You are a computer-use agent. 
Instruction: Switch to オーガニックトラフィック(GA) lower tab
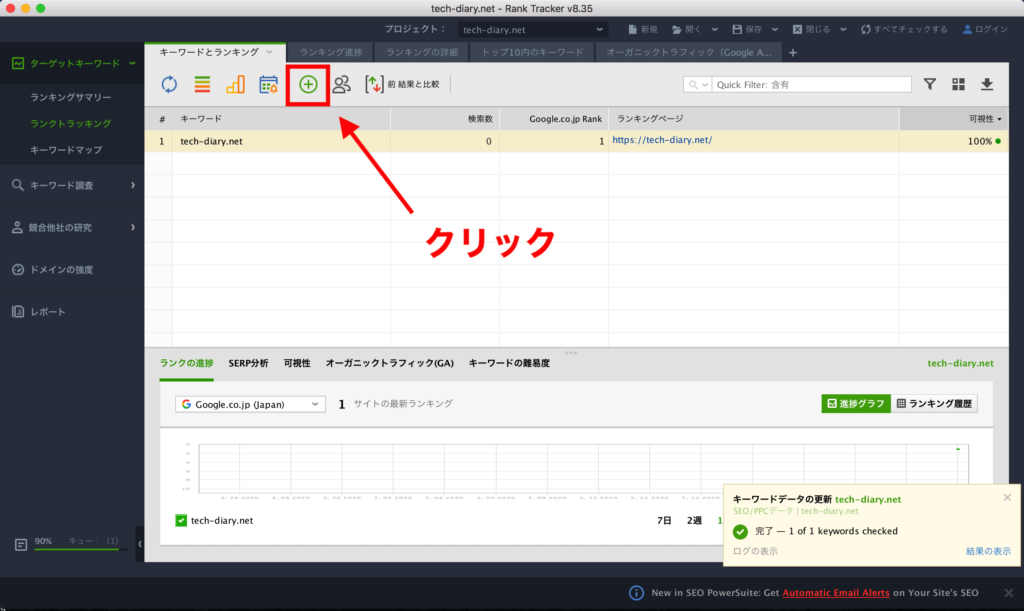click(x=389, y=364)
